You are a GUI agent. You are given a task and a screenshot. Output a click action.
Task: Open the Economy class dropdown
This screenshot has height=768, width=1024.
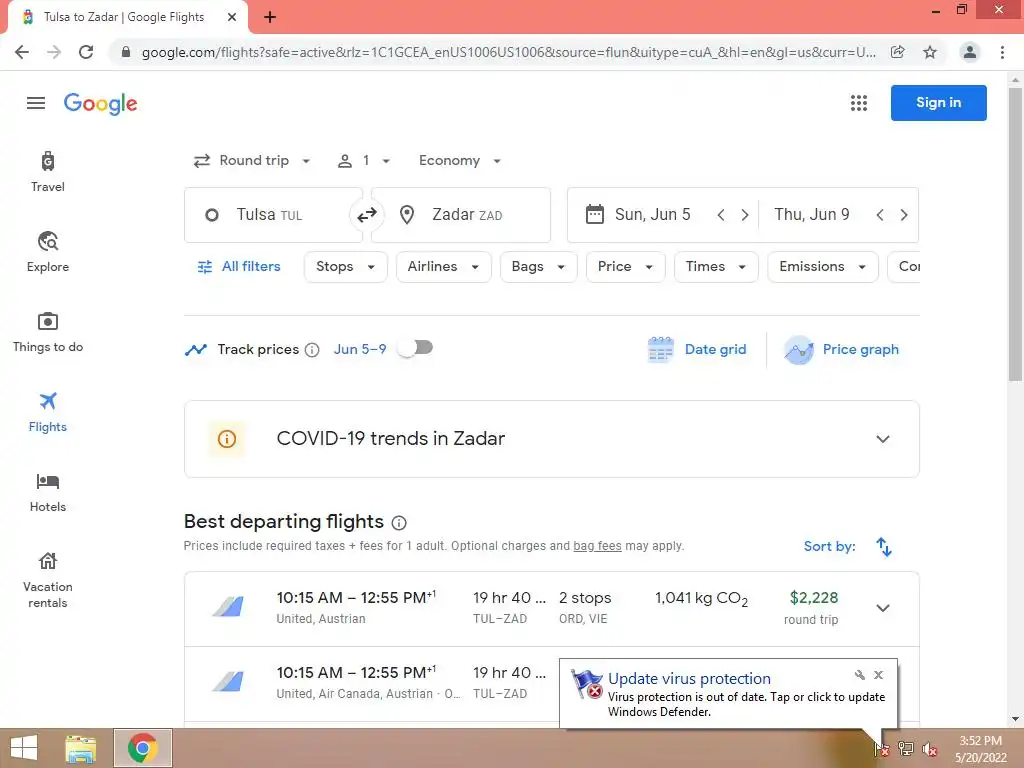pyautogui.click(x=460, y=161)
